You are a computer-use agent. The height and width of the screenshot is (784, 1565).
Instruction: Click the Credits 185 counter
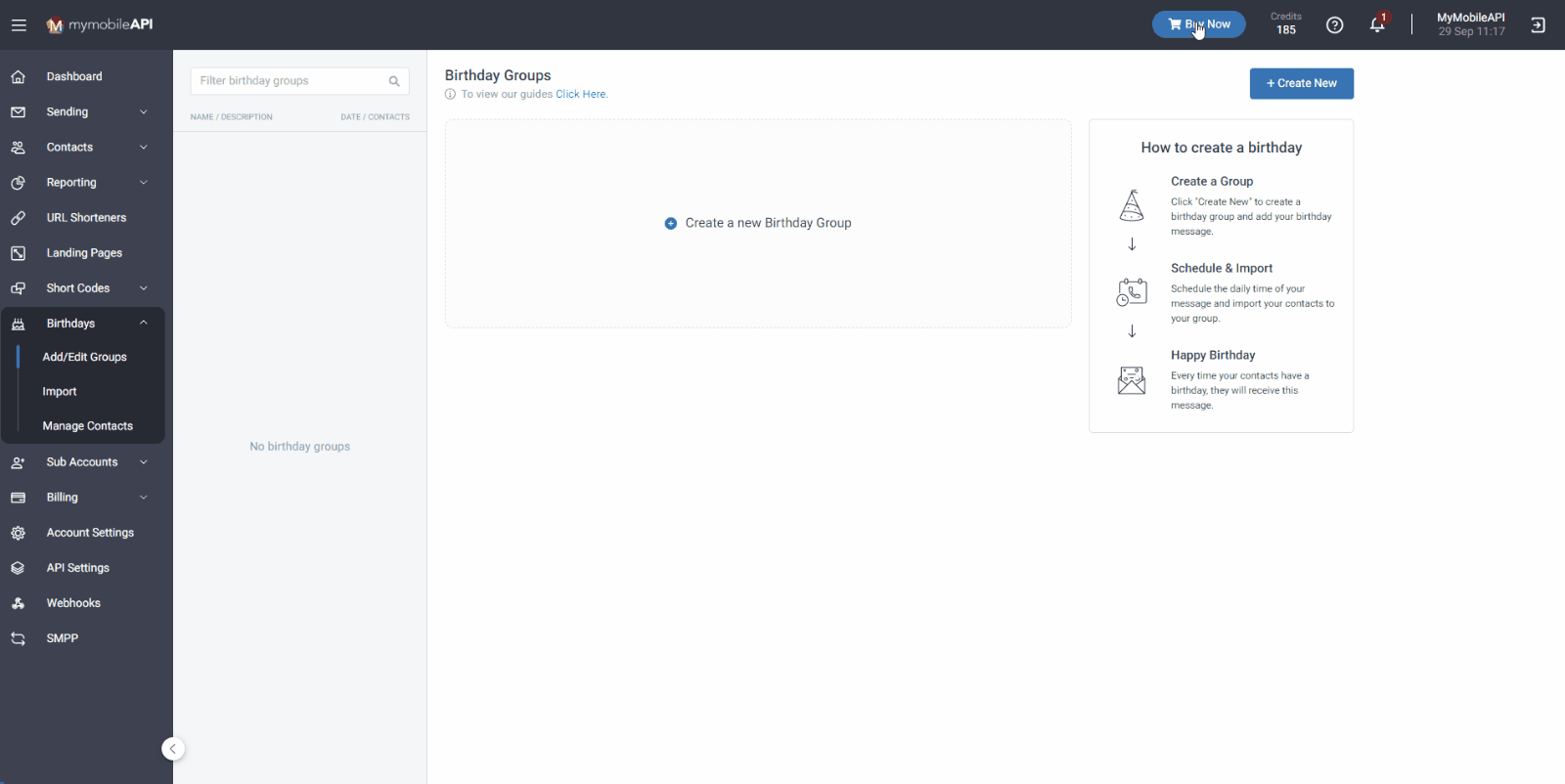1285,24
